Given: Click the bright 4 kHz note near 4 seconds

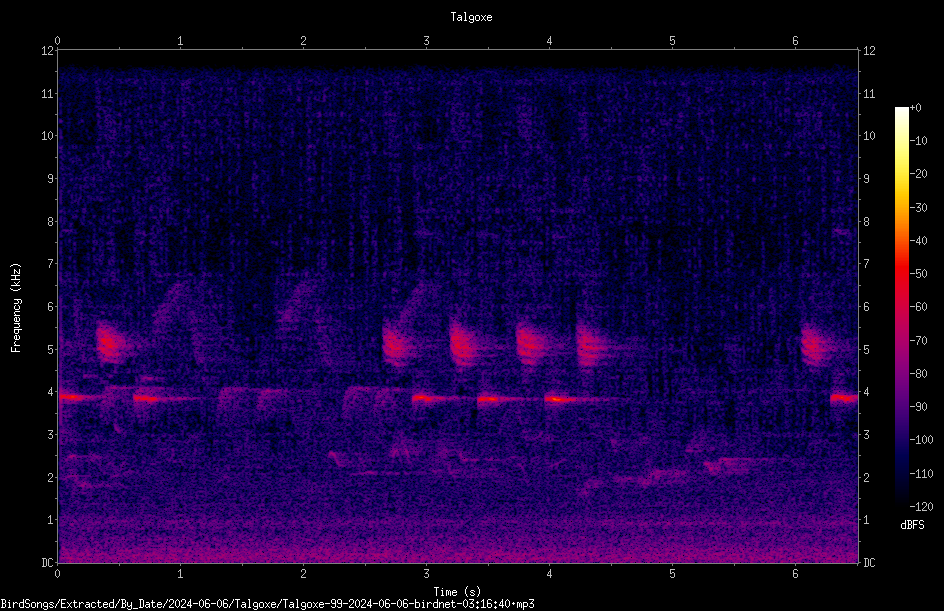Looking at the screenshot, I should [x=557, y=399].
